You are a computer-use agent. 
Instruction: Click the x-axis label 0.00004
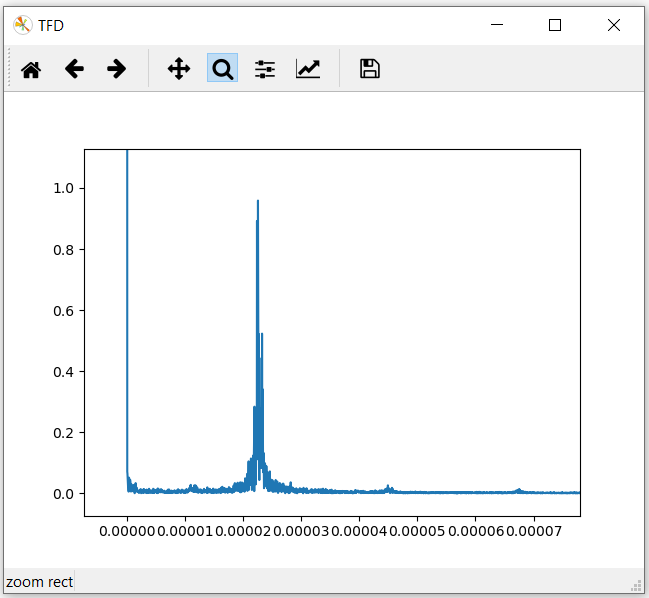pos(359,531)
